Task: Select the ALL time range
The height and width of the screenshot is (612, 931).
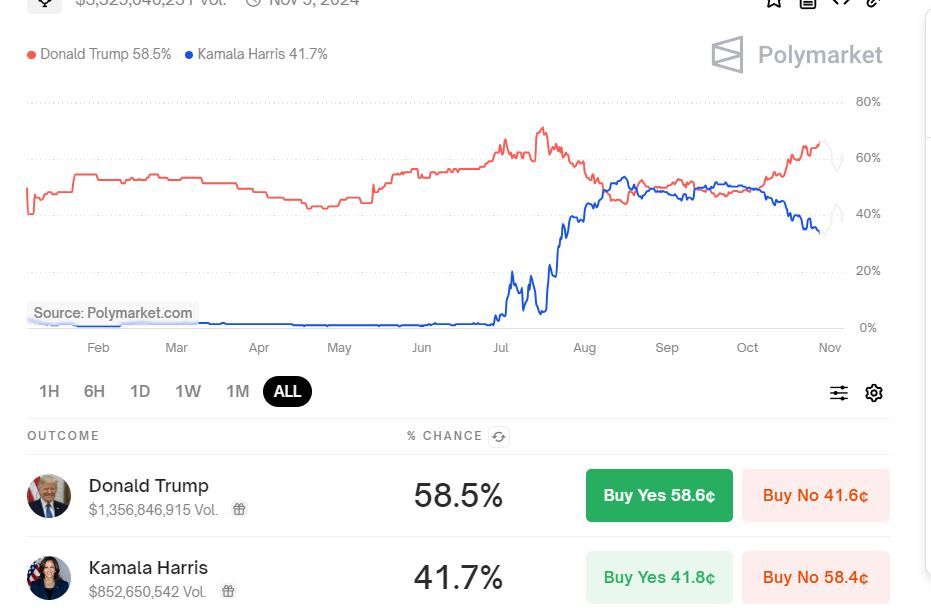Action: [x=287, y=391]
